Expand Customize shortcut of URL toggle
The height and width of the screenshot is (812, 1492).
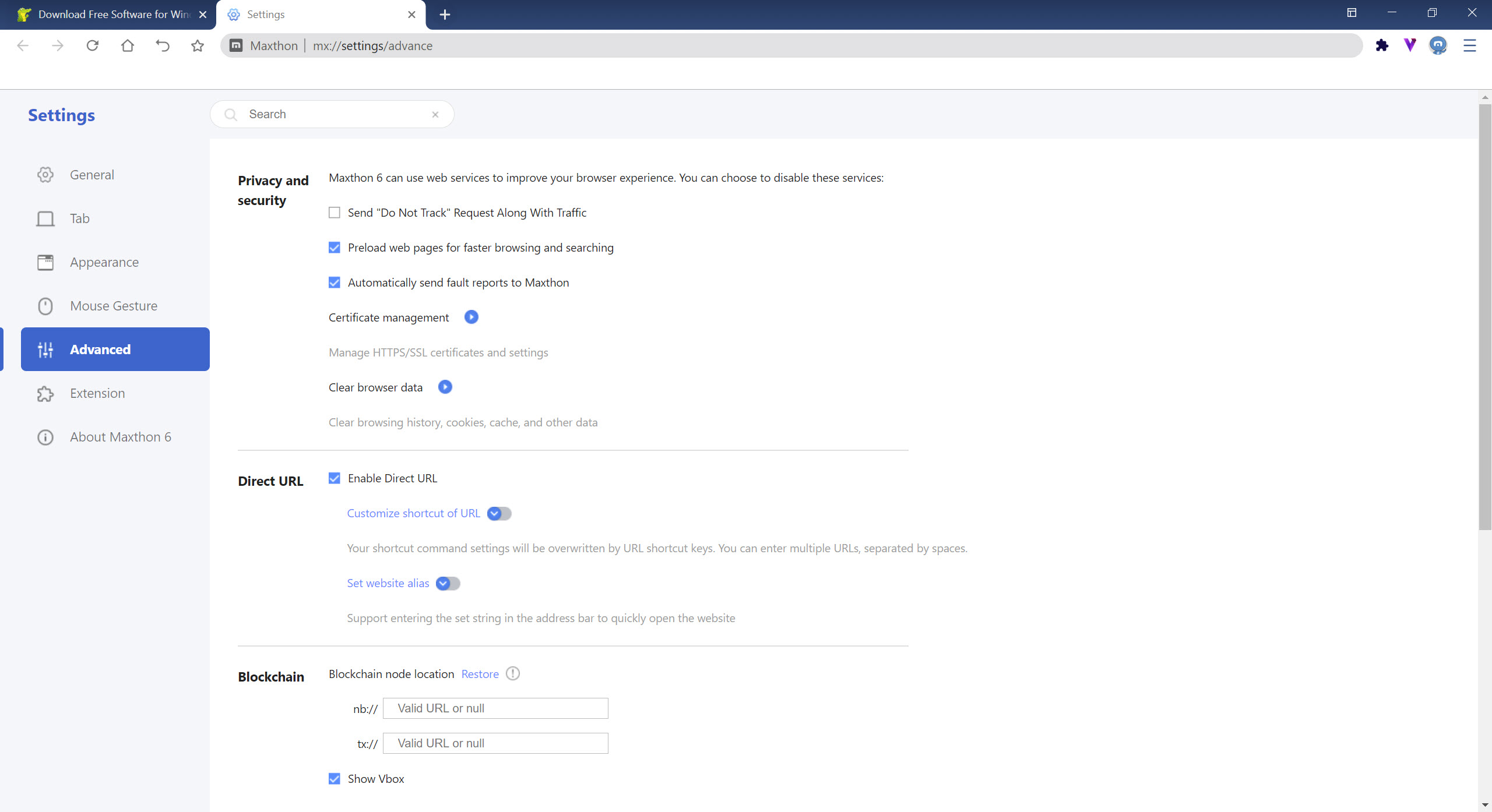499,513
